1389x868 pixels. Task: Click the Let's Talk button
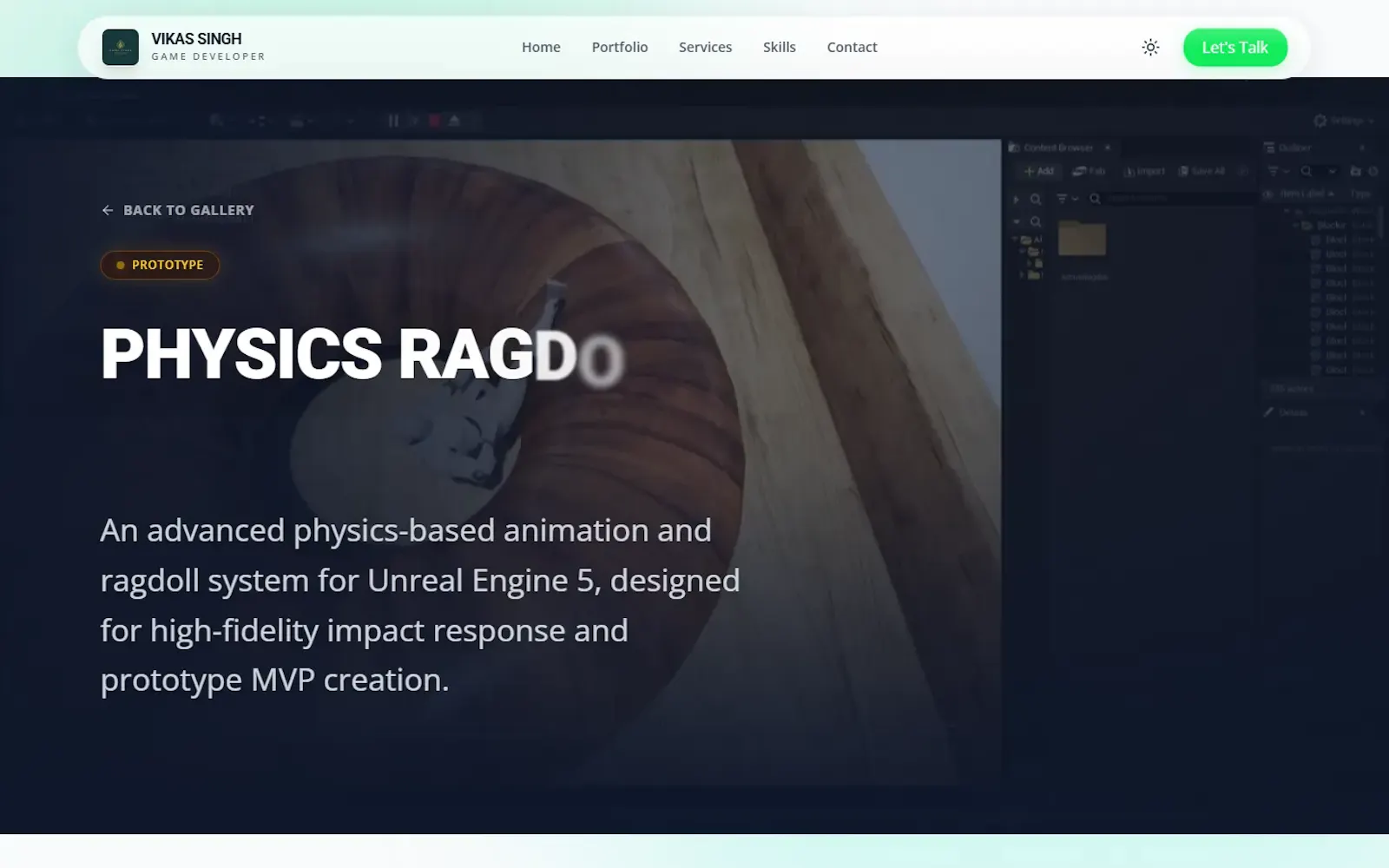coord(1234,48)
